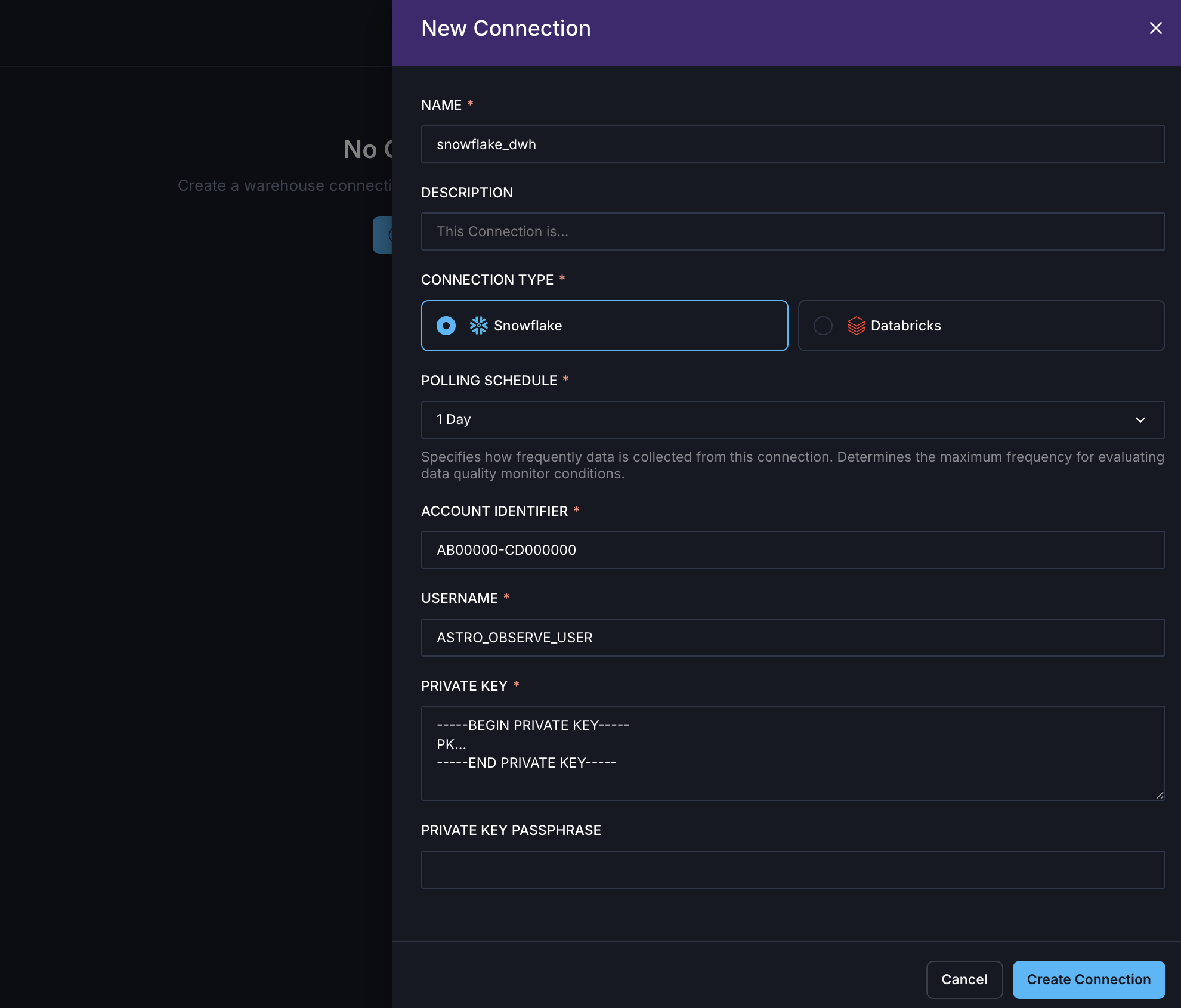Click the Polling Schedule label
Viewport: 1181px width, 1008px height.
coord(489,380)
